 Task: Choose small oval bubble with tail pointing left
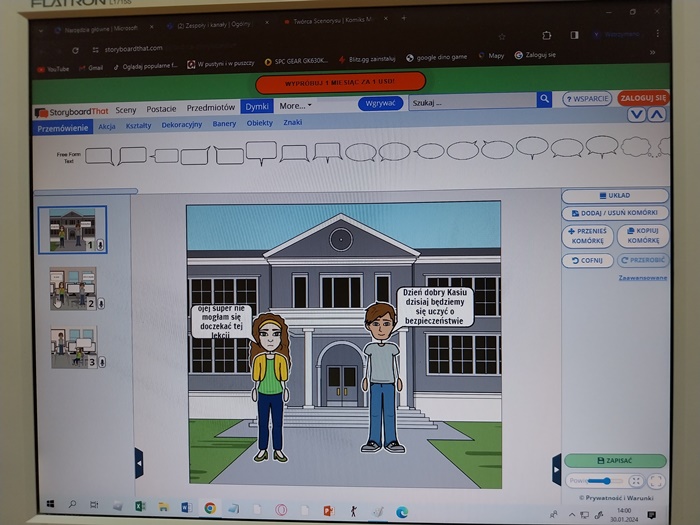tap(429, 151)
